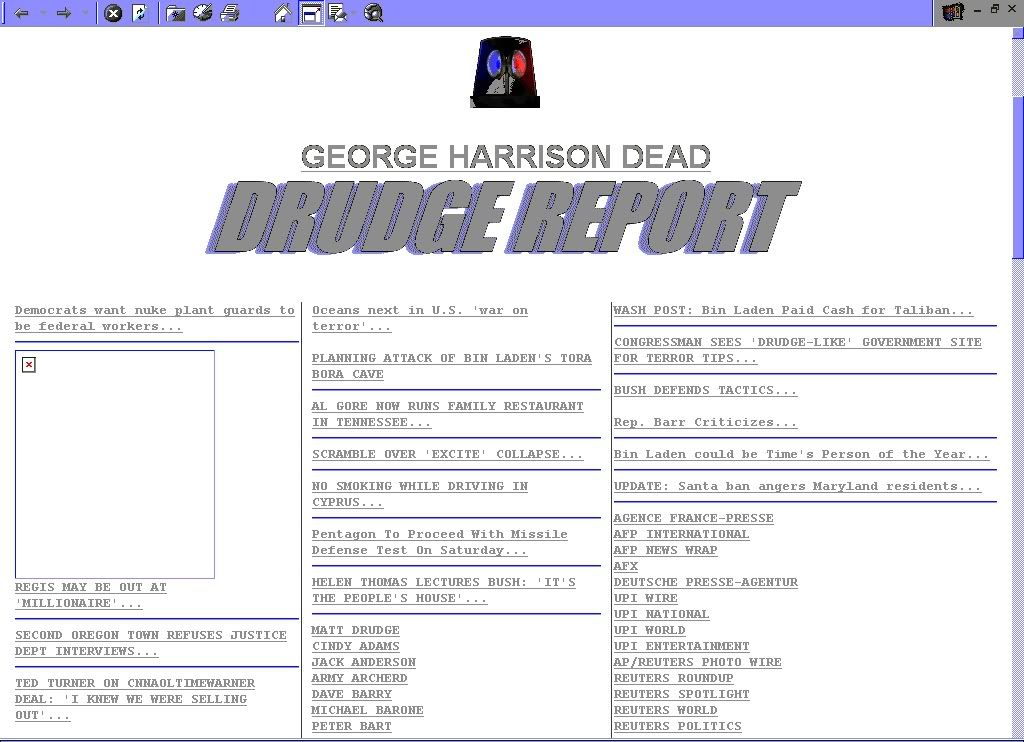Click the AGENCE FRANCE-PRESSE link
Image resolution: width=1024 pixels, height=742 pixels.
coord(694,518)
